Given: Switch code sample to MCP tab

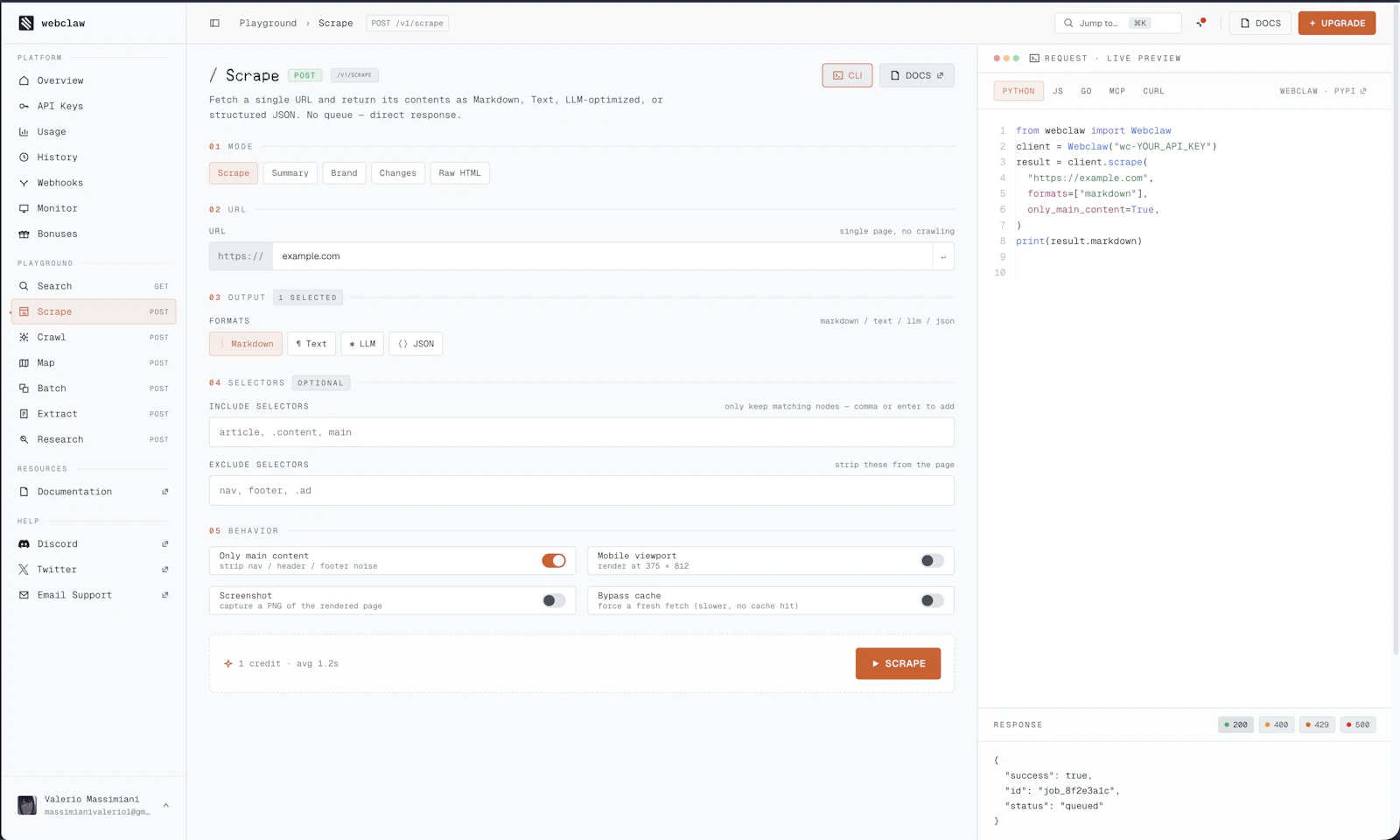Looking at the screenshot, I should [1117, 91].
